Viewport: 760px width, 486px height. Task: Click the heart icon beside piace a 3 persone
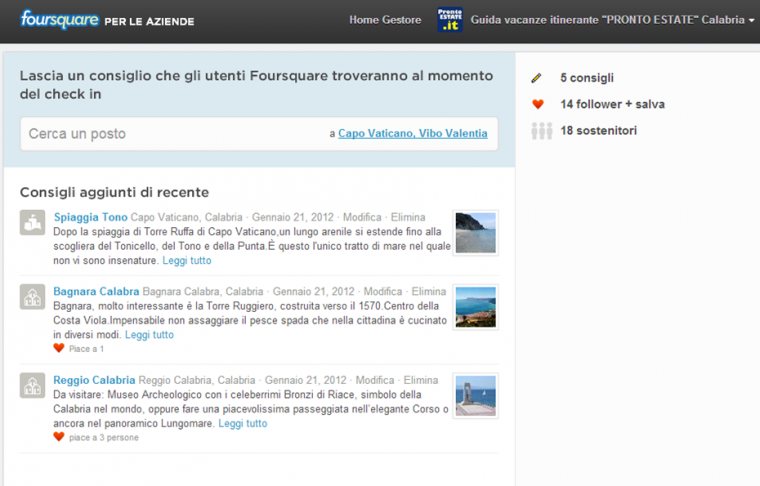[59, 437]
